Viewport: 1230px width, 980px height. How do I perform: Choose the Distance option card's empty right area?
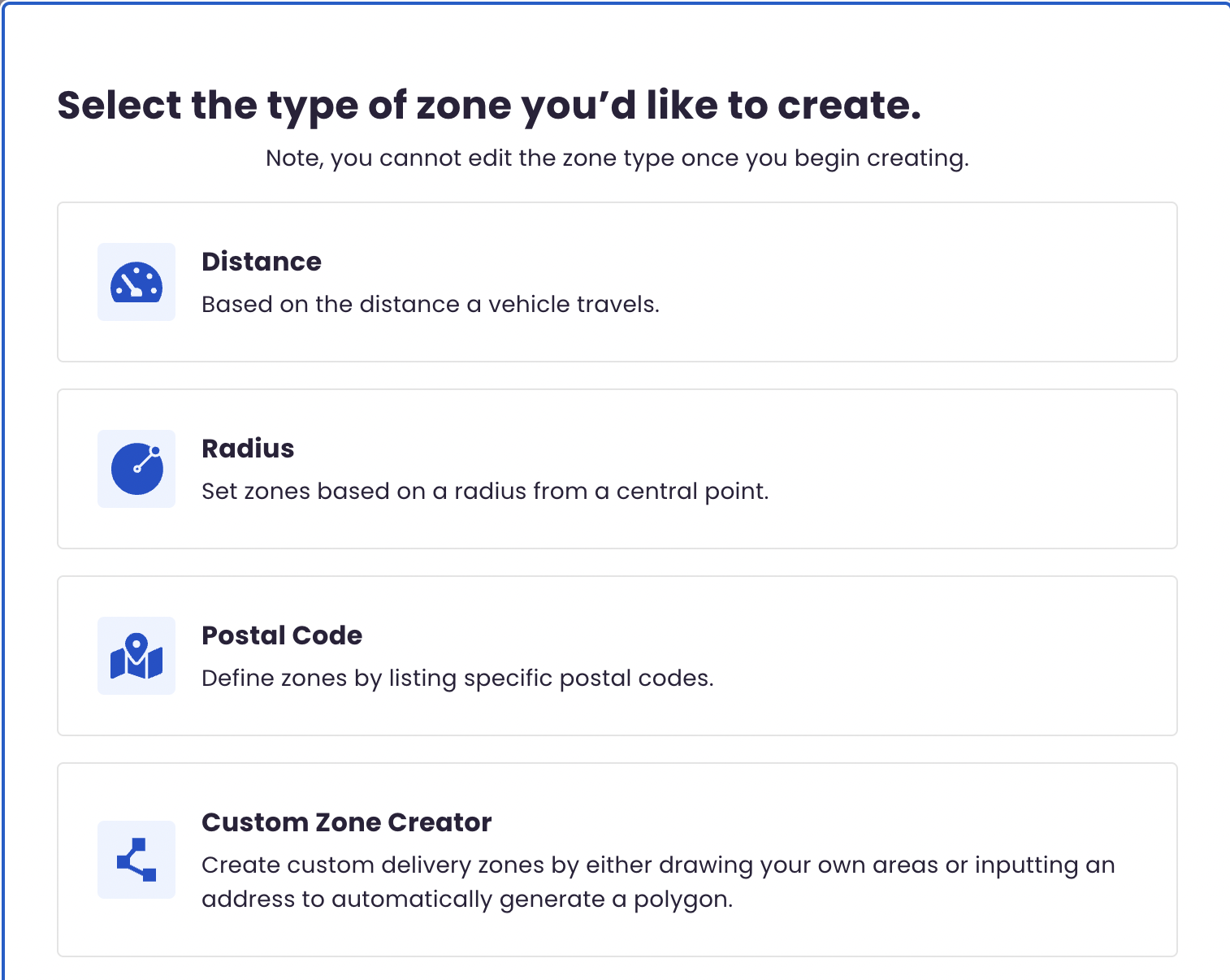(918, 282)
